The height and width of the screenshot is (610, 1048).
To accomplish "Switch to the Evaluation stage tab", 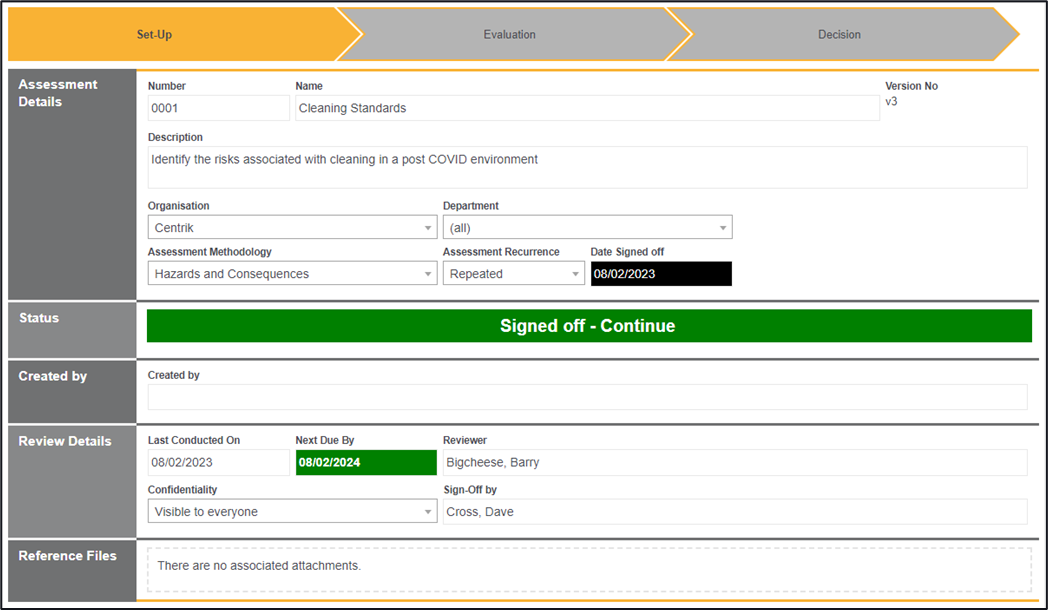I will [510, 35].
